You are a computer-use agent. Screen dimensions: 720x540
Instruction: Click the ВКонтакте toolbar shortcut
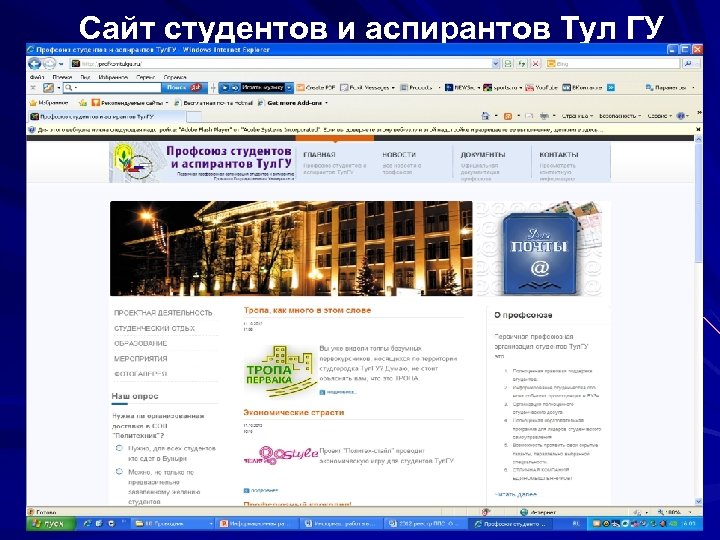pos(582,87)
